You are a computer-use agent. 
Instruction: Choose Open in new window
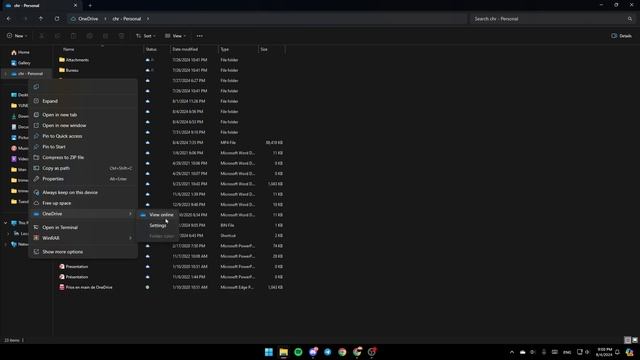point(83,125)
